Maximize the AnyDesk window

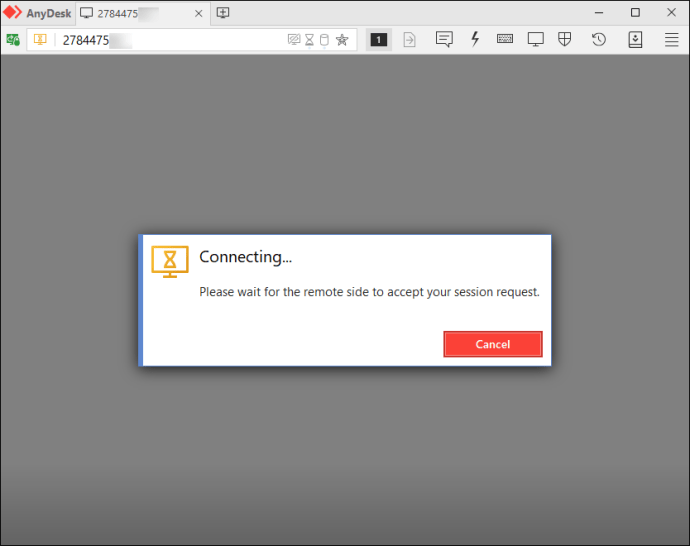click(x=635, y=13)
